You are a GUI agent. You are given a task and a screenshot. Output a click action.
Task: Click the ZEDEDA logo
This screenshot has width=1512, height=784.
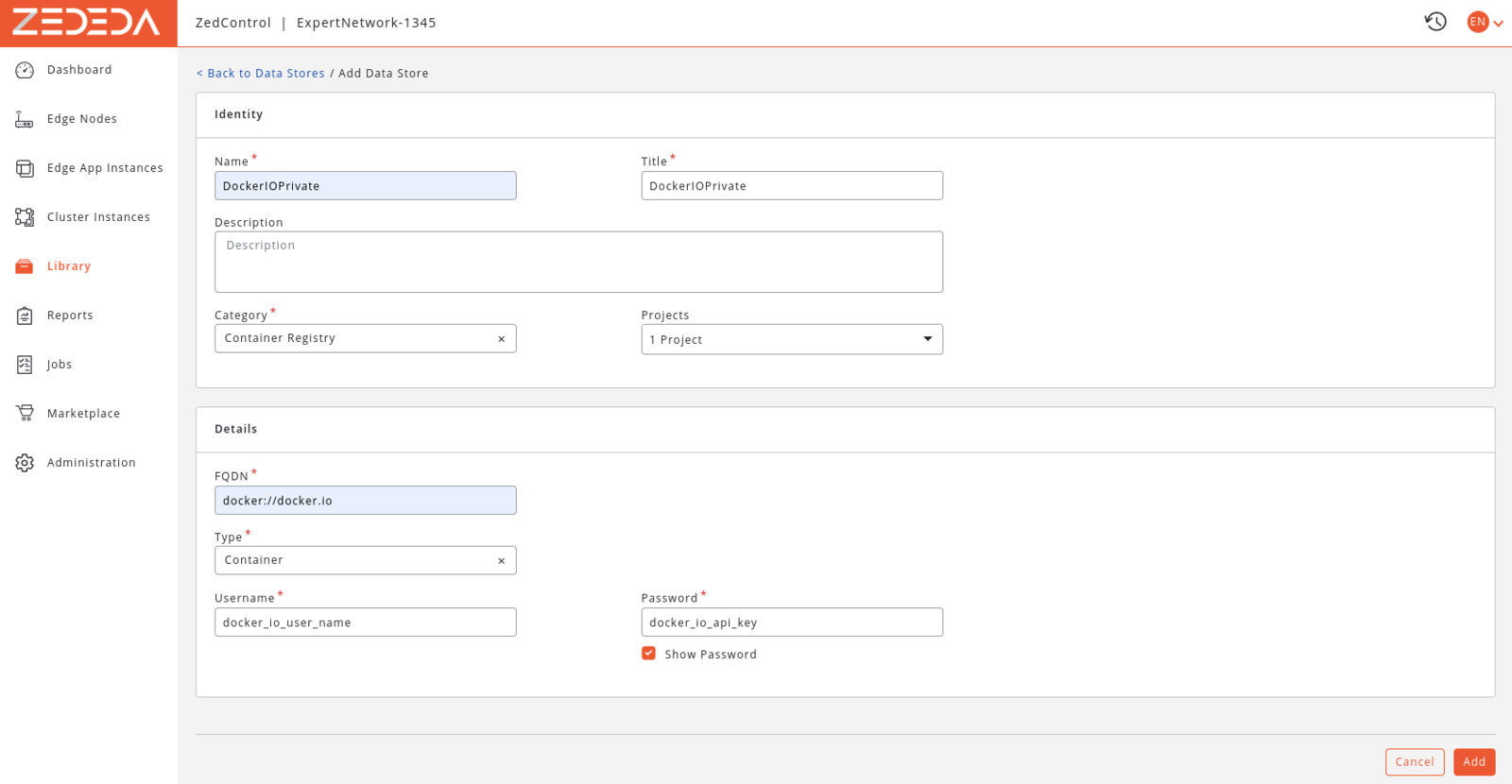(x=87, y=23)
